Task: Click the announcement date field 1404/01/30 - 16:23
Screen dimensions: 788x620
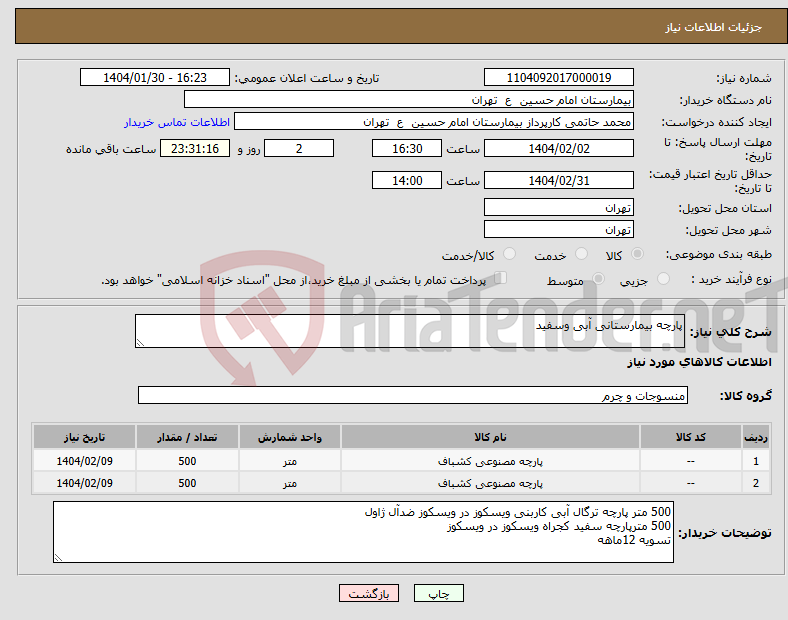Action: pyautogui.click(x=155, y=77)
